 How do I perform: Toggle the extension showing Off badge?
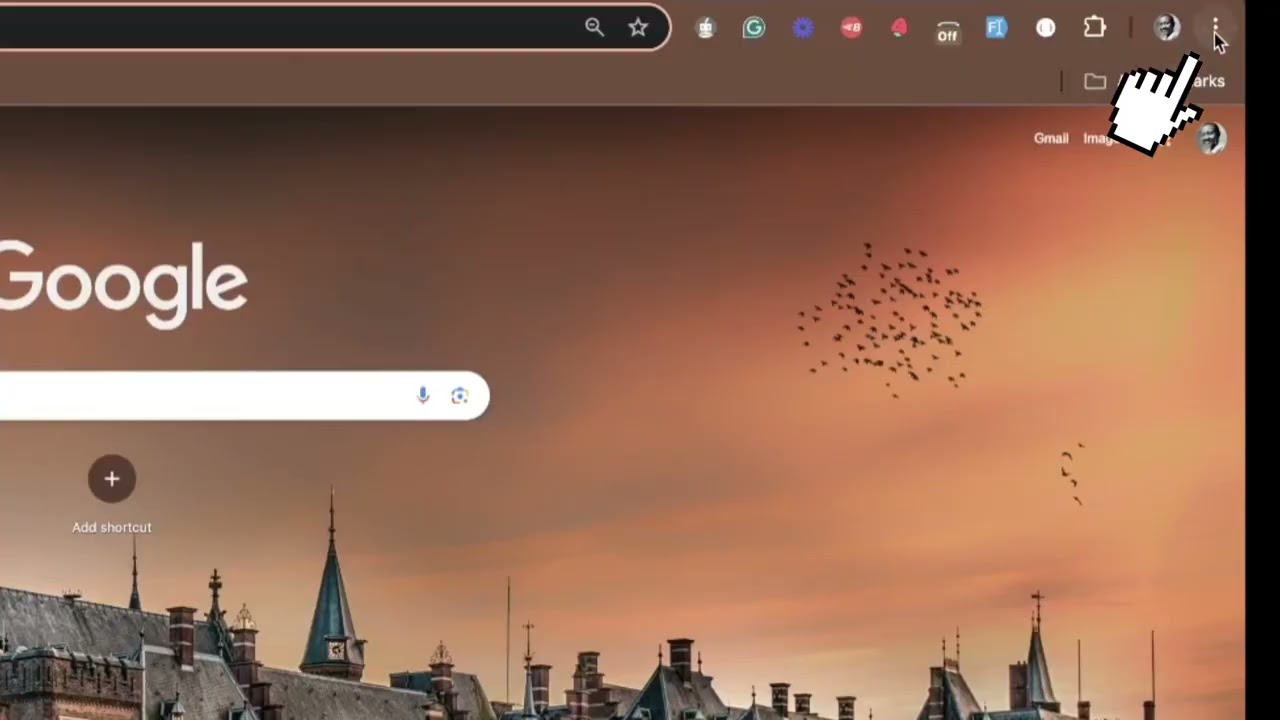tap(947, 30)
